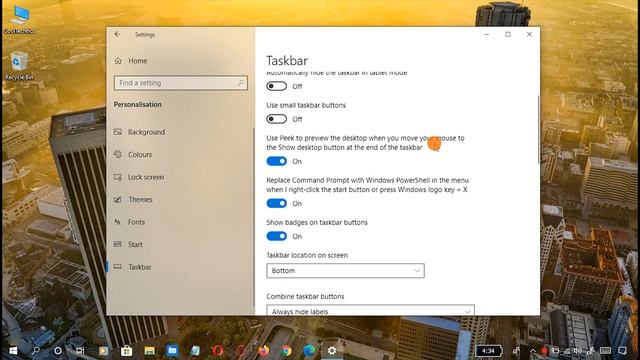Open Microsoft Store from the taskbar
This screenshot has height=360, width=640.
click(127, 351)
